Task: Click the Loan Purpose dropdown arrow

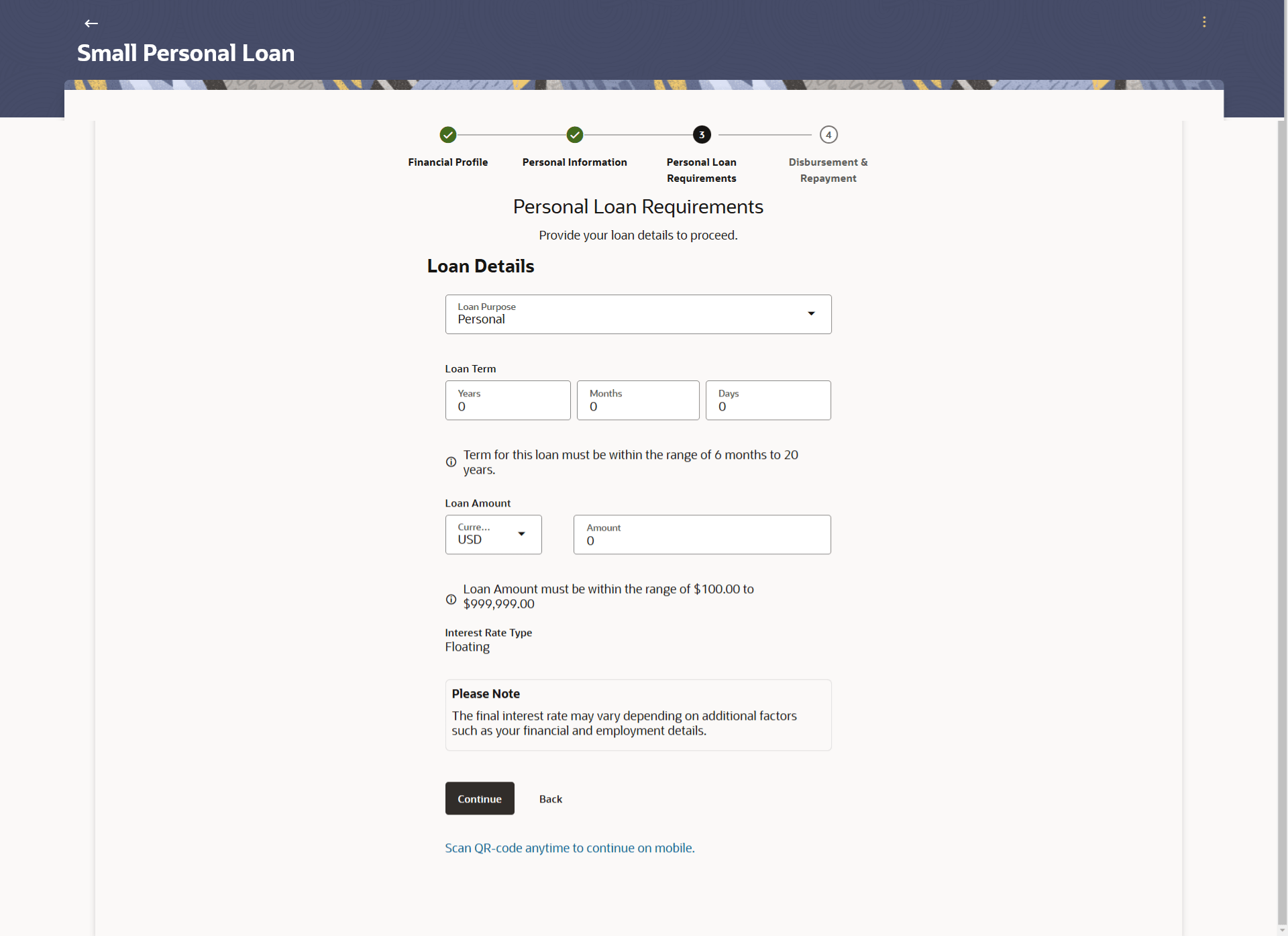Action: point(811,314)
